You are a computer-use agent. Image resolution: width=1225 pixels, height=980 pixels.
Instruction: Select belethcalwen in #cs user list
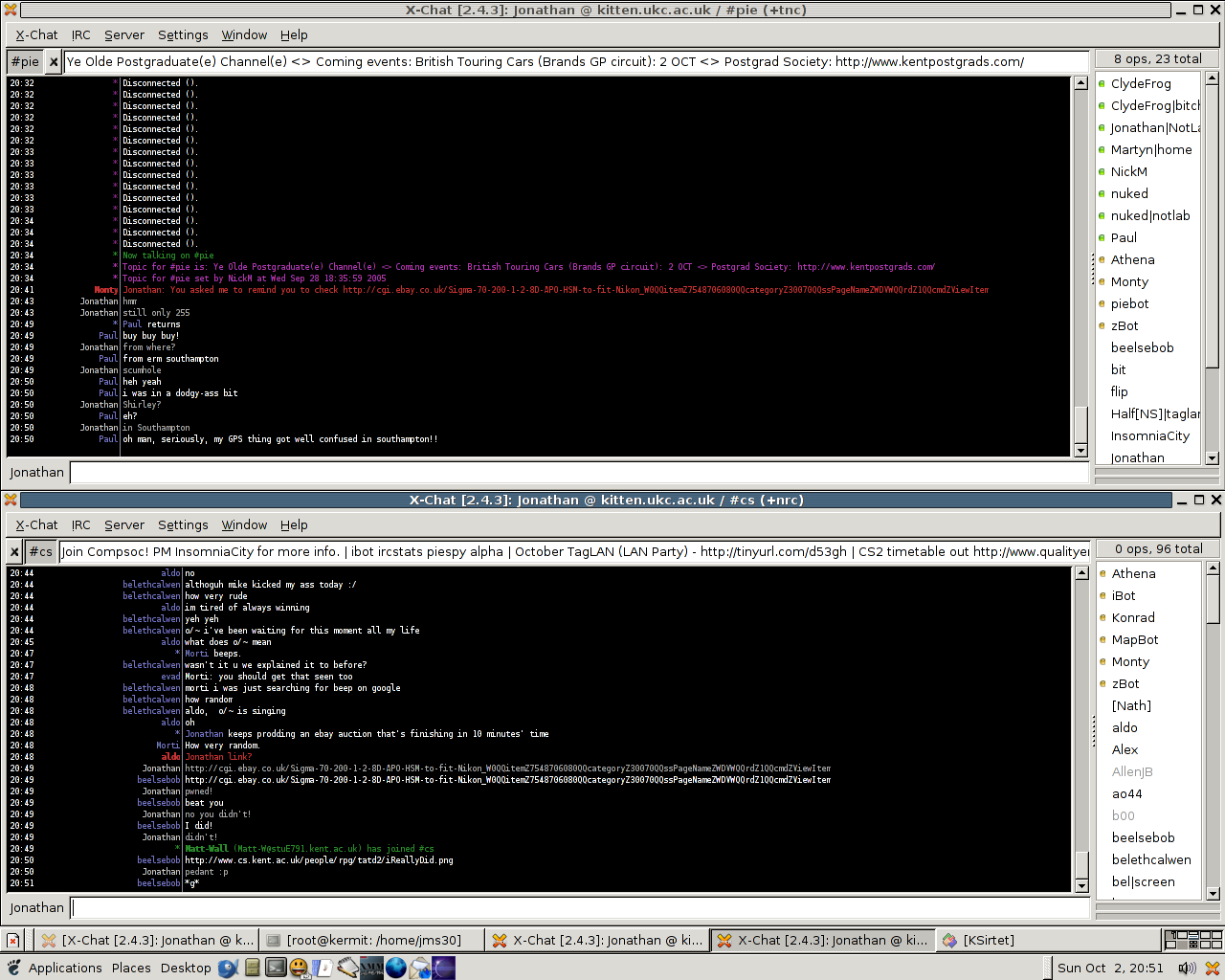[1151, 859]
